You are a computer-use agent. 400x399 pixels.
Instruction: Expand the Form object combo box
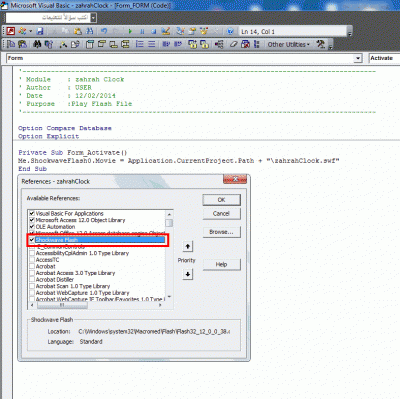tap(358, 58)
